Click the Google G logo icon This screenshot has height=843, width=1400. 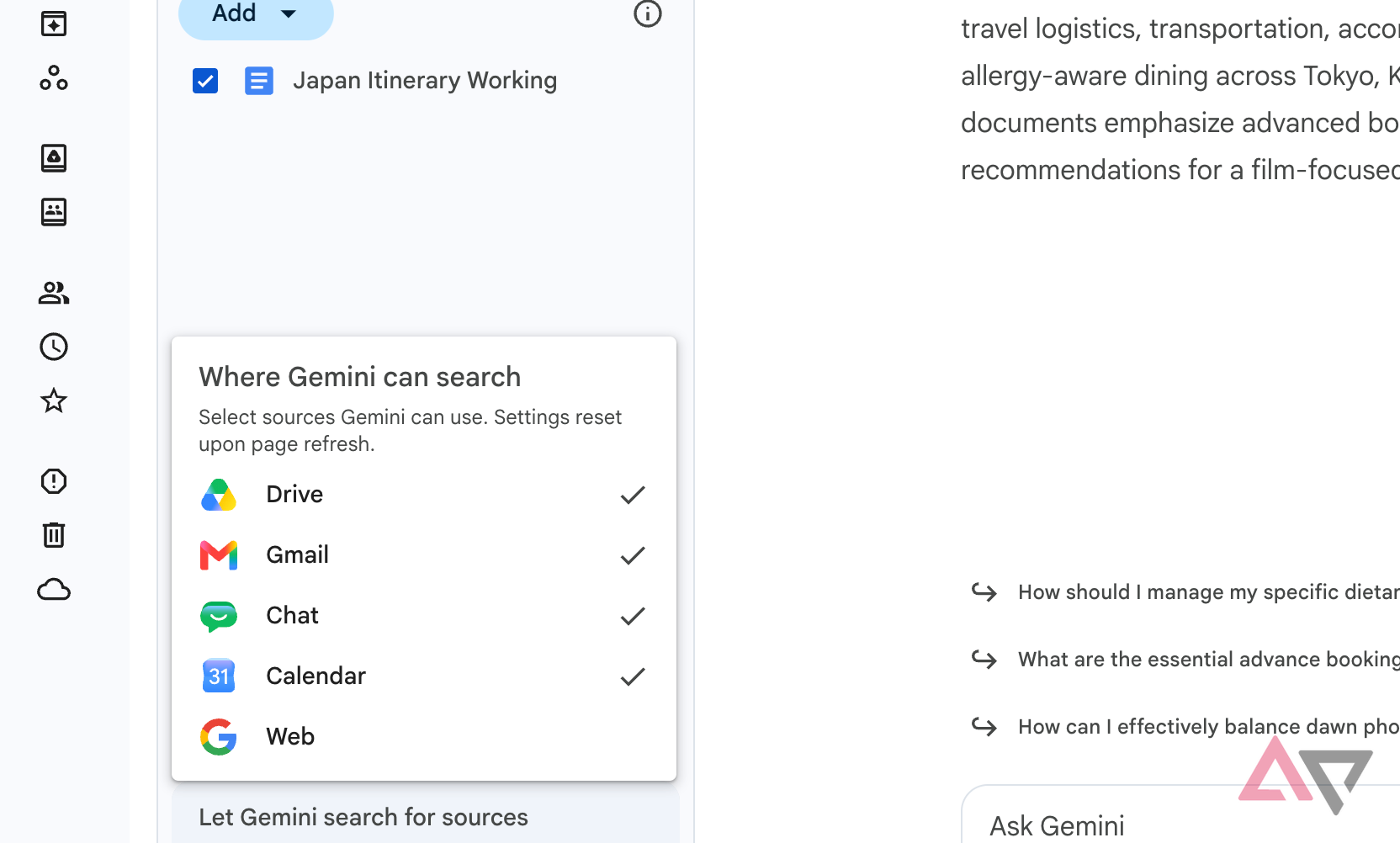219,737
